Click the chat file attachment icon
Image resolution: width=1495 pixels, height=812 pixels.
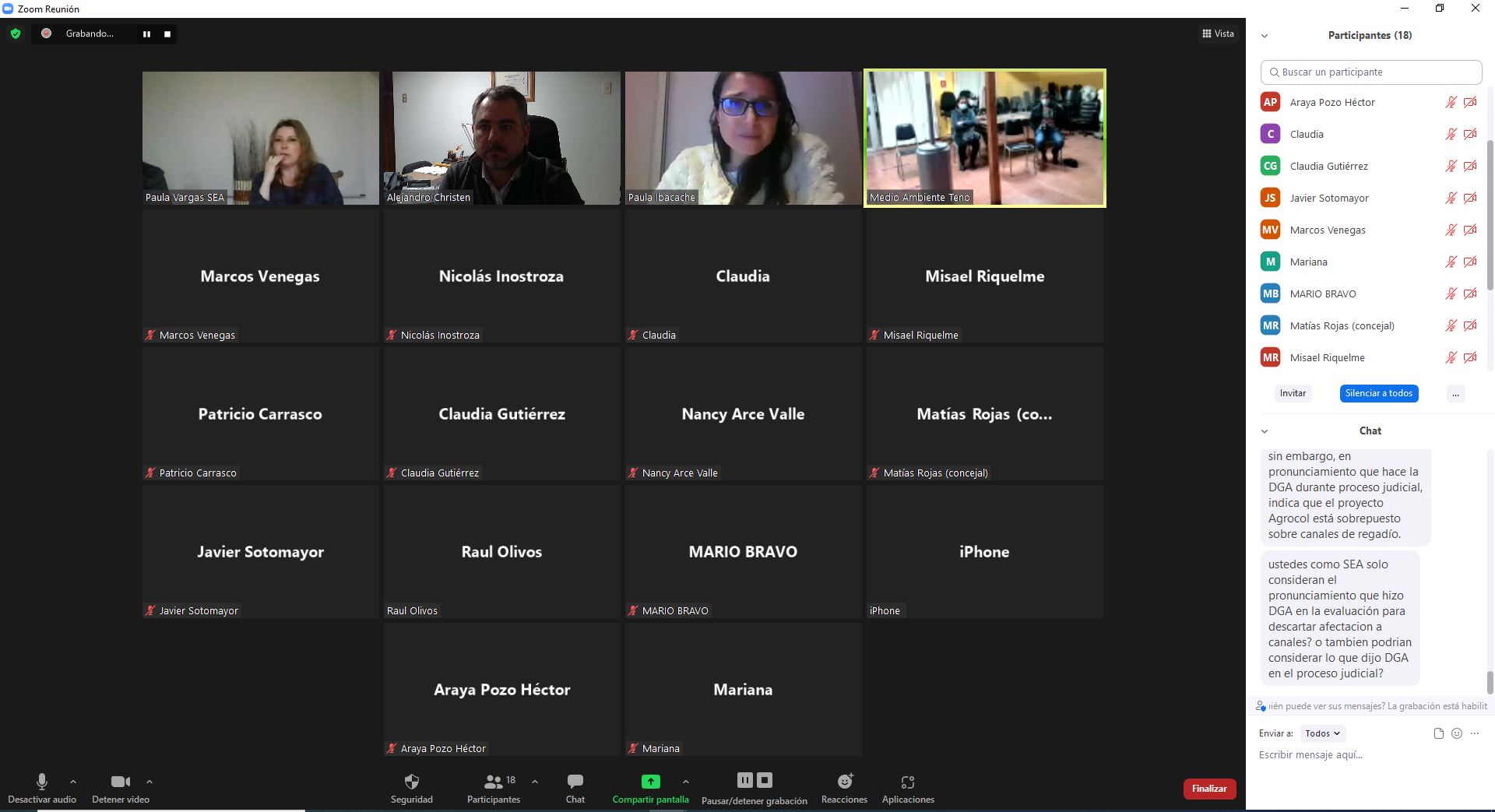(1438, 733)
